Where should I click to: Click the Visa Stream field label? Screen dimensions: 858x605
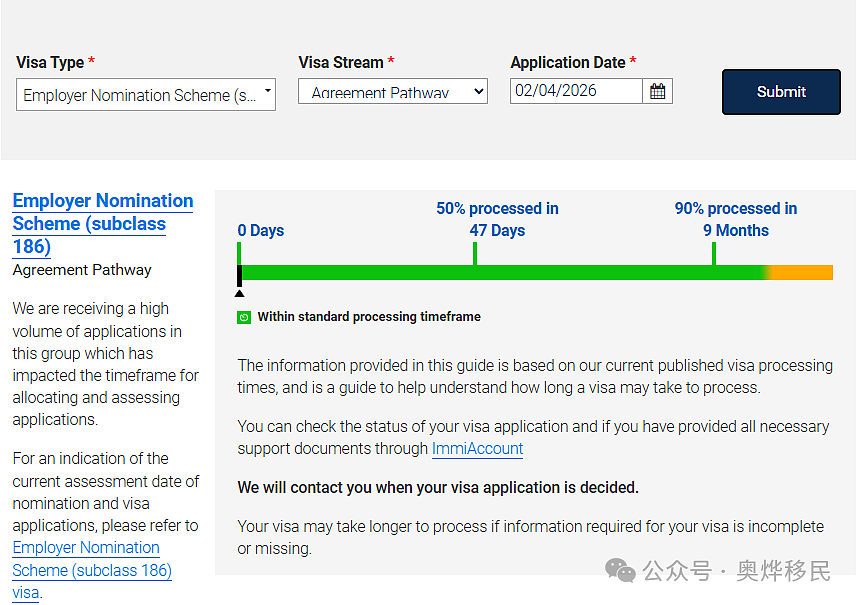click(340, 62)
